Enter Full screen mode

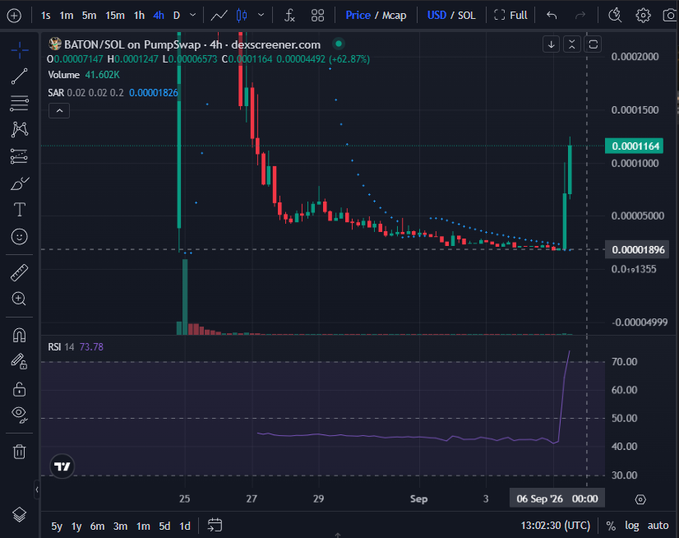tap(511, 16)
